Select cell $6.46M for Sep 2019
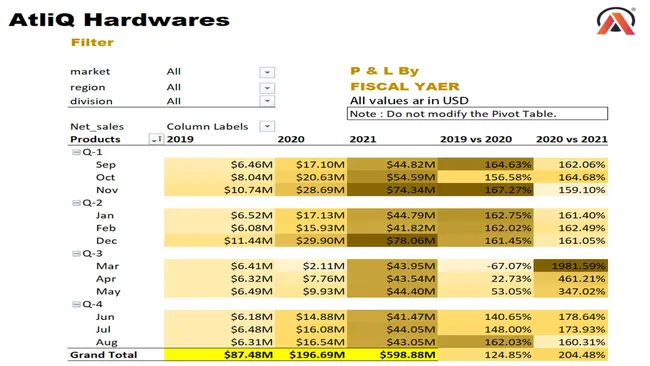Image resolution: width=650 pixels, height=366 pixels. pos(219,165)
